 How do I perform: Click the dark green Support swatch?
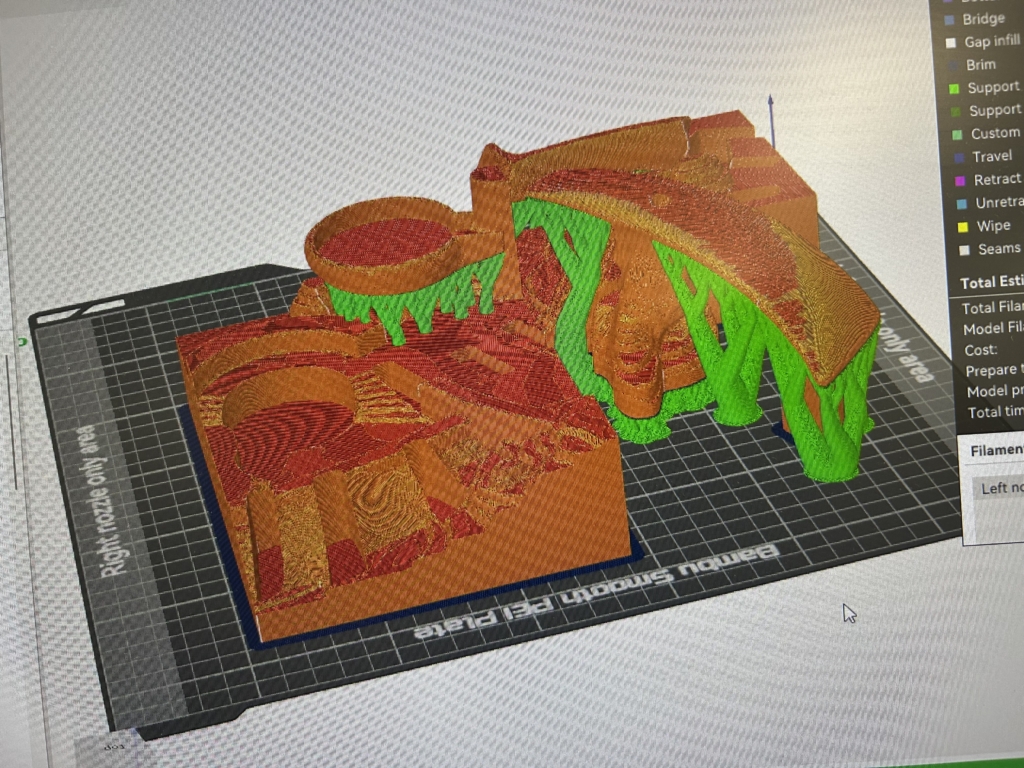click(955, 112)
